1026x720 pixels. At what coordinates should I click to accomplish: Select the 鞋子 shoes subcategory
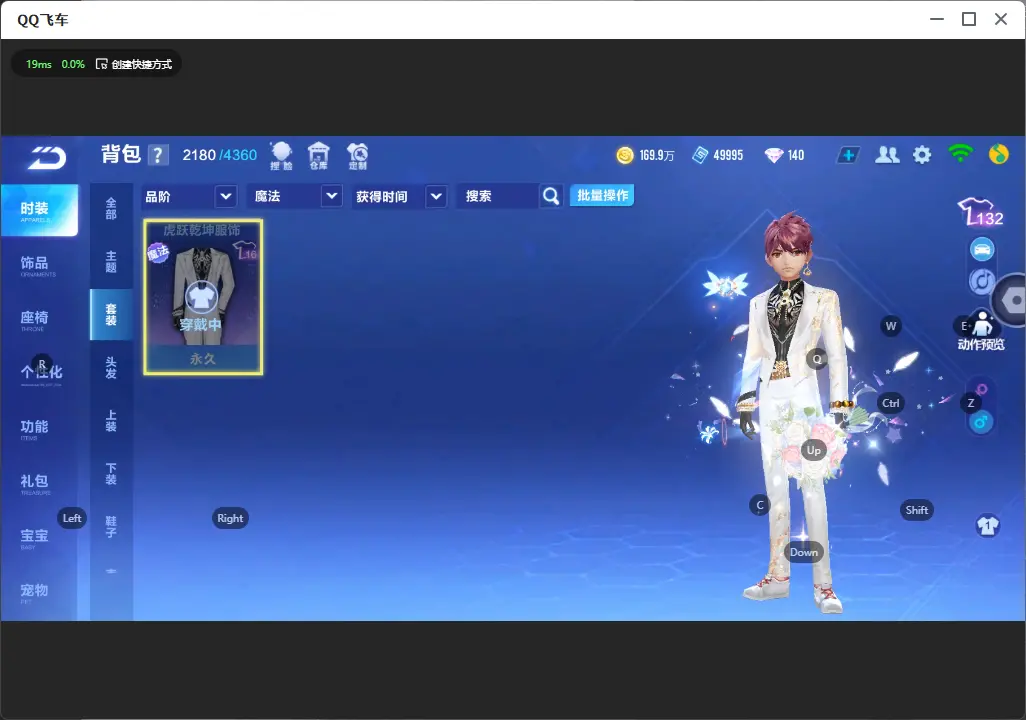pos(111,527)
